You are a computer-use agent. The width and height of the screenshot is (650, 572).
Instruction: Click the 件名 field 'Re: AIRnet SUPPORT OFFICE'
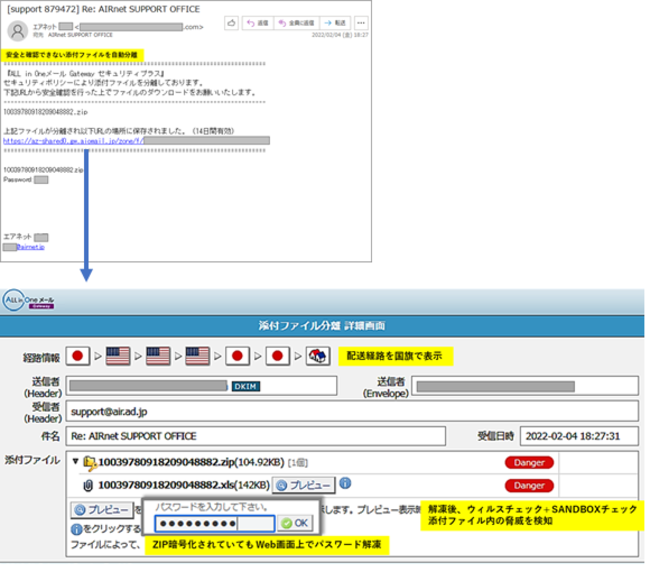pyautogui.click(x=256, y=436)
